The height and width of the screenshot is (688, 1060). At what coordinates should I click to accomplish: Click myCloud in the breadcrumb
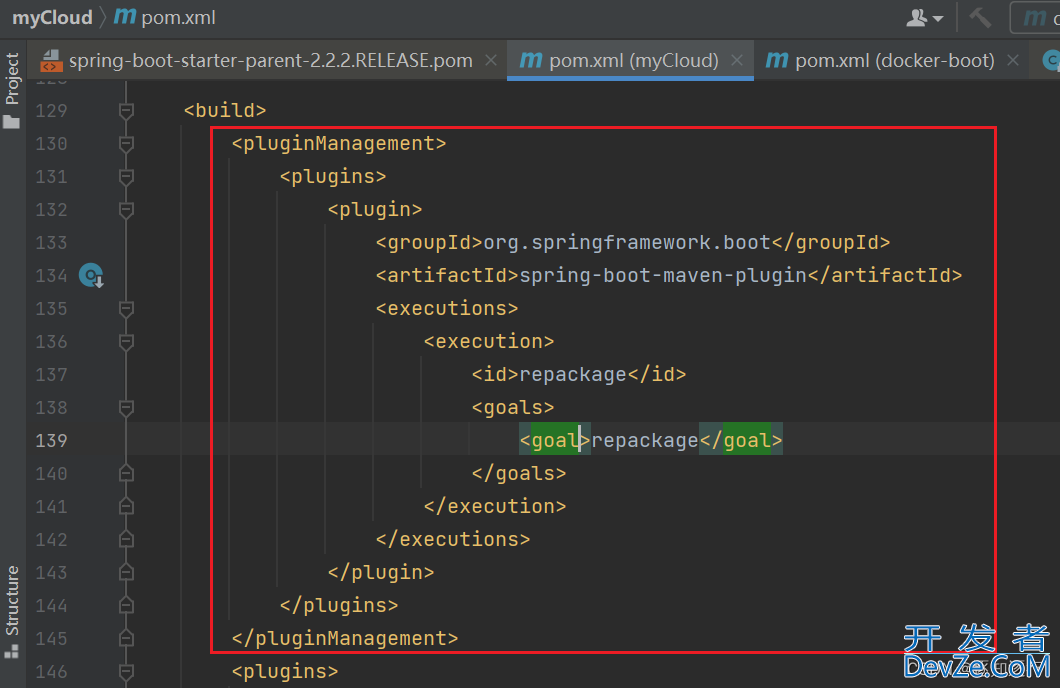click(x=52, y=18)
